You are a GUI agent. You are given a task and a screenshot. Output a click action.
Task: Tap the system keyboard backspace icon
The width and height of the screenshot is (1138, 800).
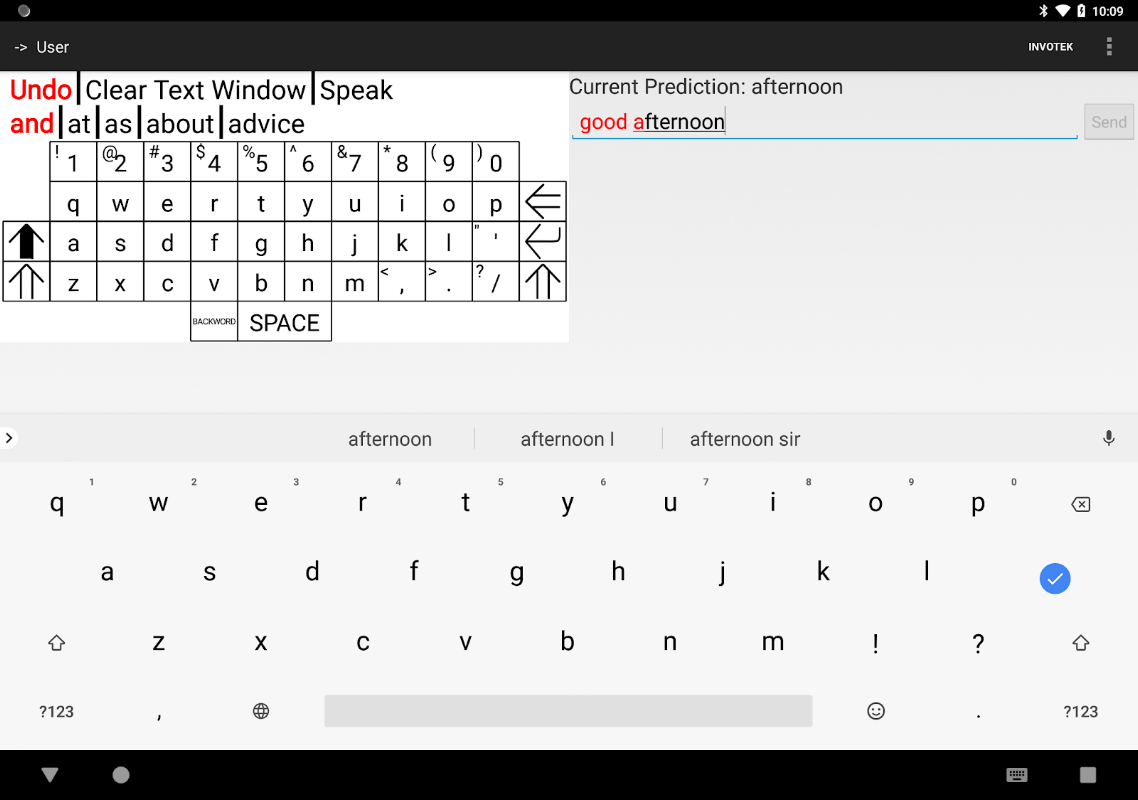(x=1080, y=504)
